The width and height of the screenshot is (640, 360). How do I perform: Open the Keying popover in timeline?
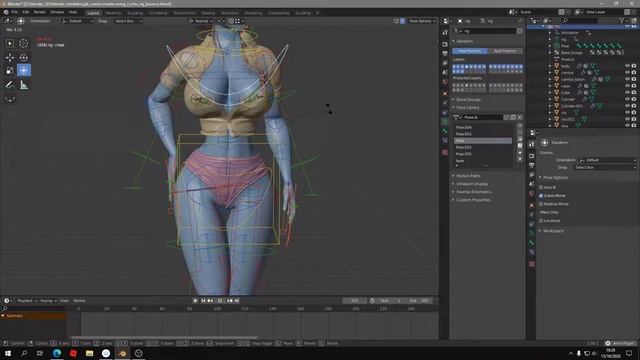(48, 301)
